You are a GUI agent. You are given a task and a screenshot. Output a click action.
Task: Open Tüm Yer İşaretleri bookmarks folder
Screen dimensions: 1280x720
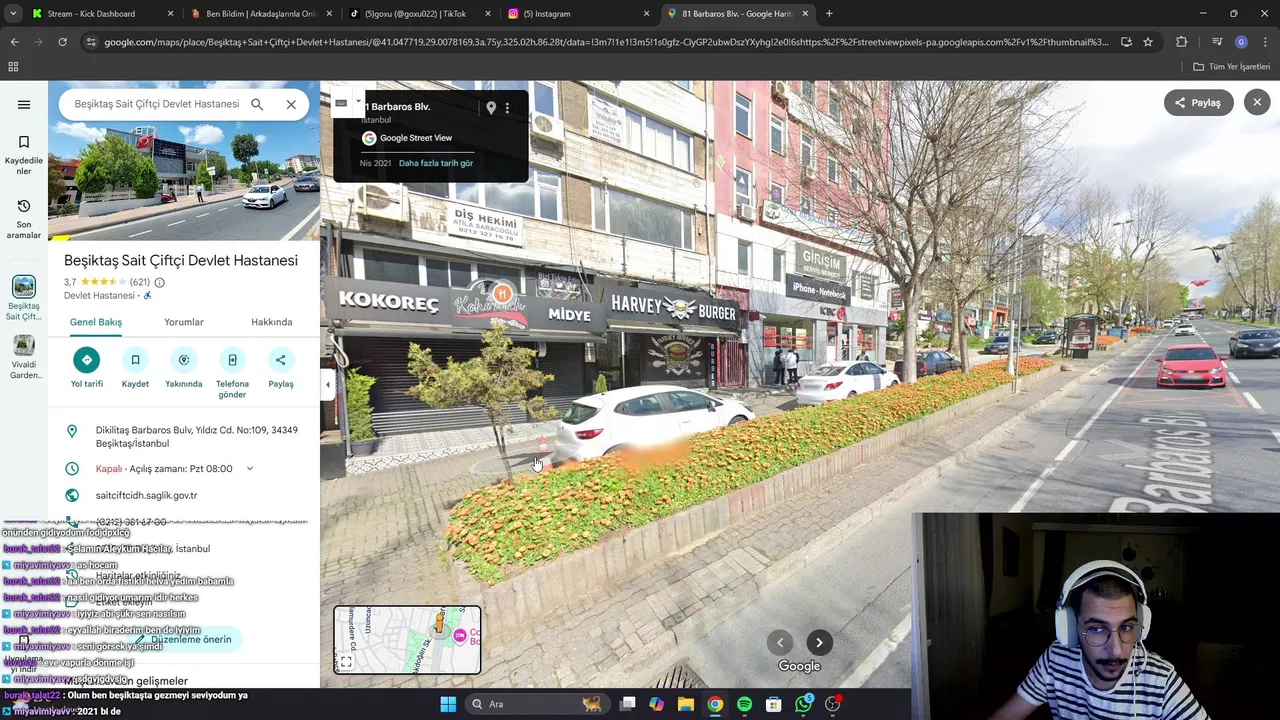click(1232, 67)
